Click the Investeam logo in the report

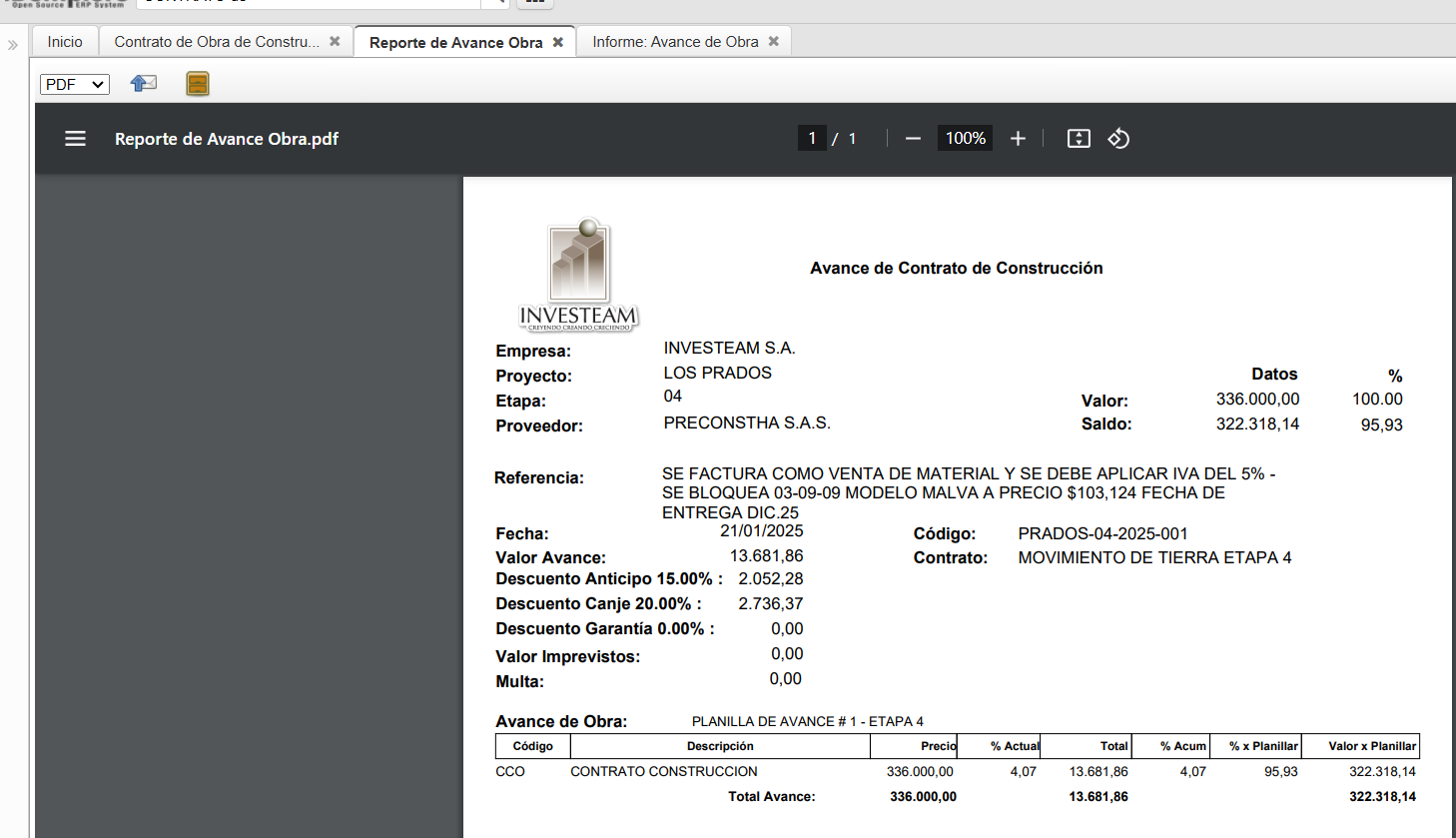(578, 275)
